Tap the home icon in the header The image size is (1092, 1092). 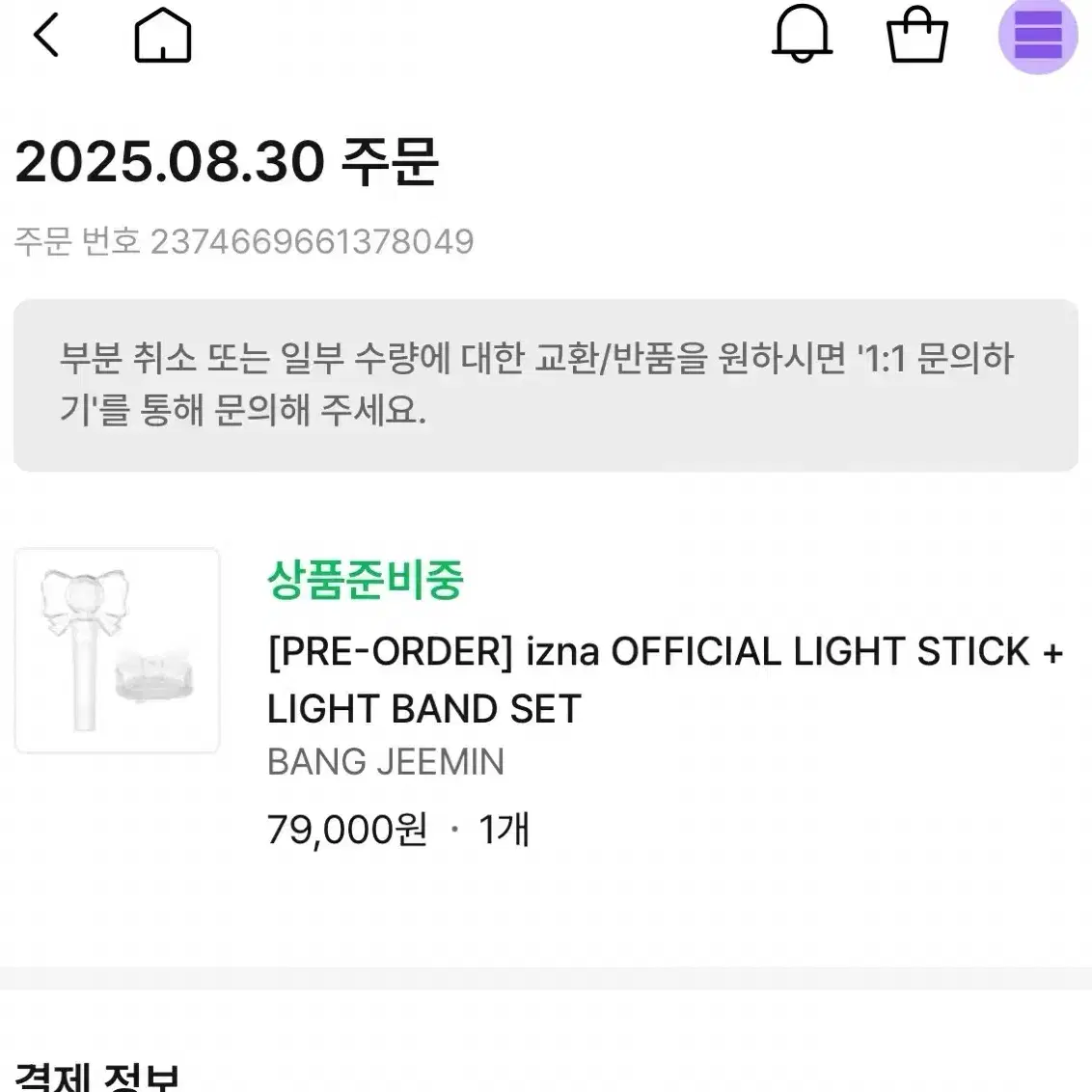click(x=162, y=37)
